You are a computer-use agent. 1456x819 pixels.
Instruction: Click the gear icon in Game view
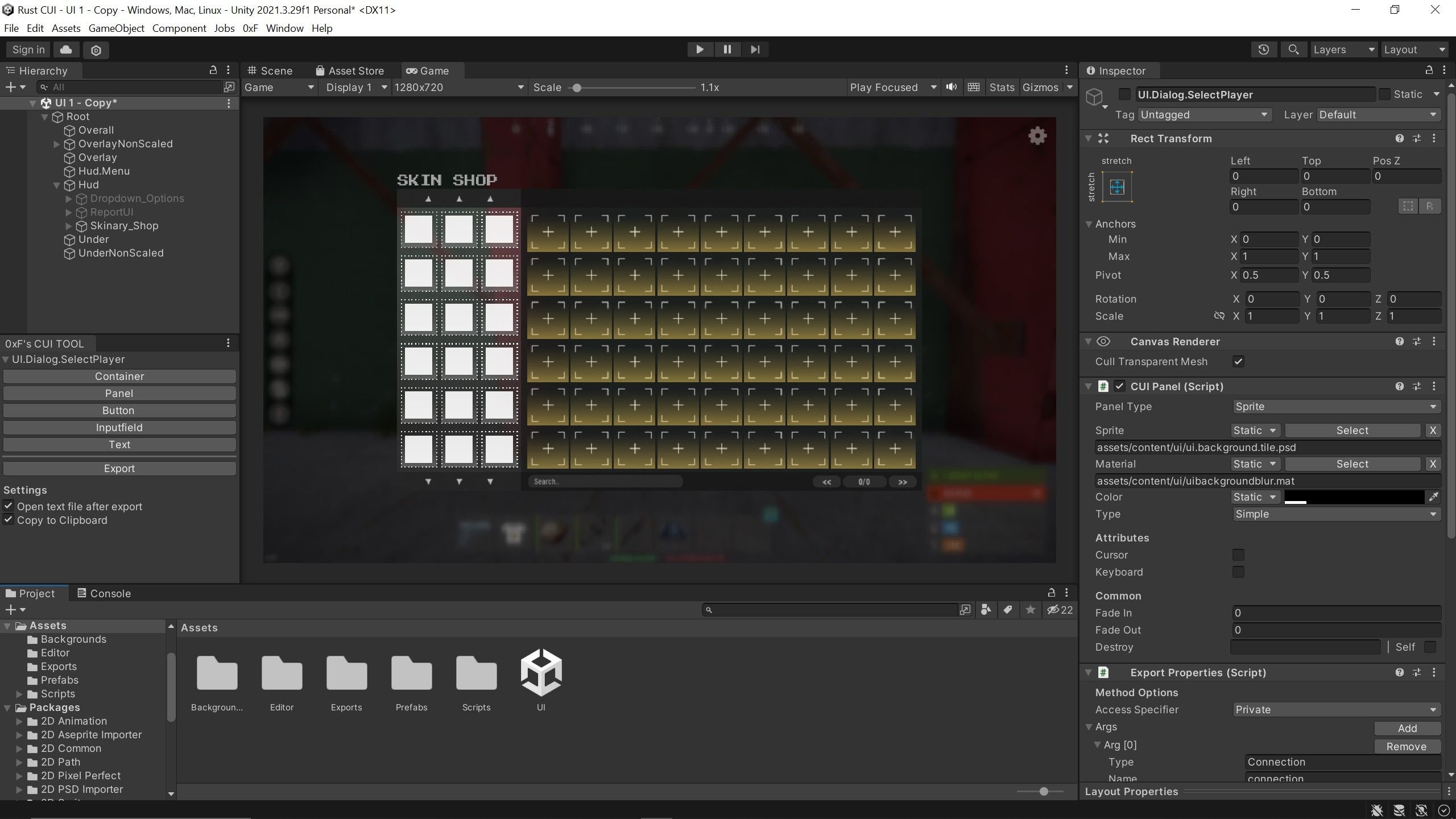click(x=1037, y=135)
